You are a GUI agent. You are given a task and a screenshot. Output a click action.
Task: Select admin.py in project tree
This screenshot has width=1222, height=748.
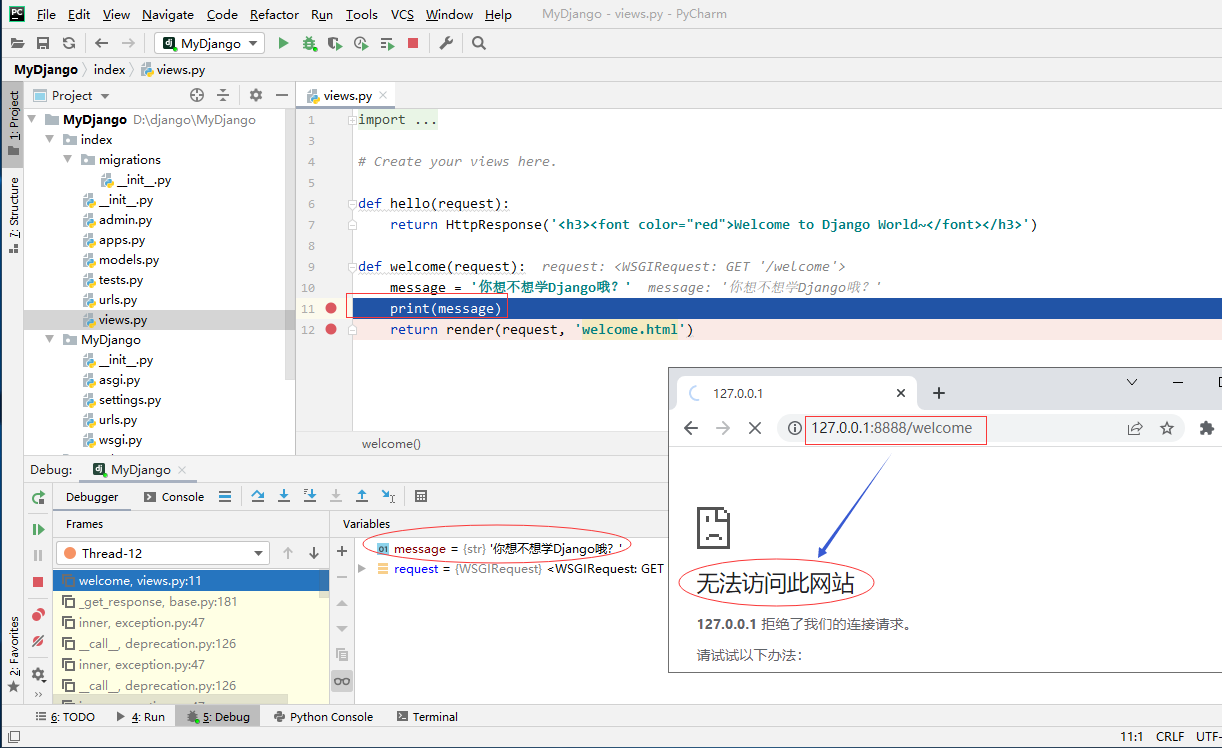[125, 220]
